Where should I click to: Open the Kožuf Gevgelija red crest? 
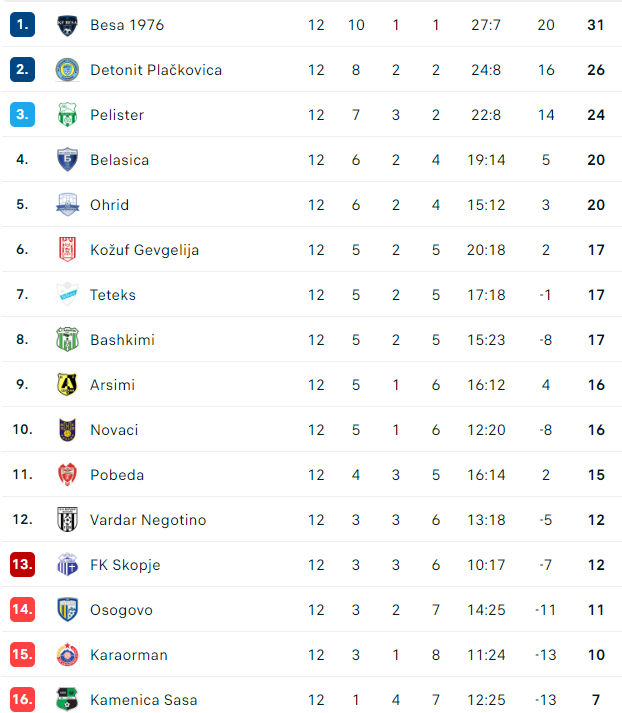(x=67, y=250)
